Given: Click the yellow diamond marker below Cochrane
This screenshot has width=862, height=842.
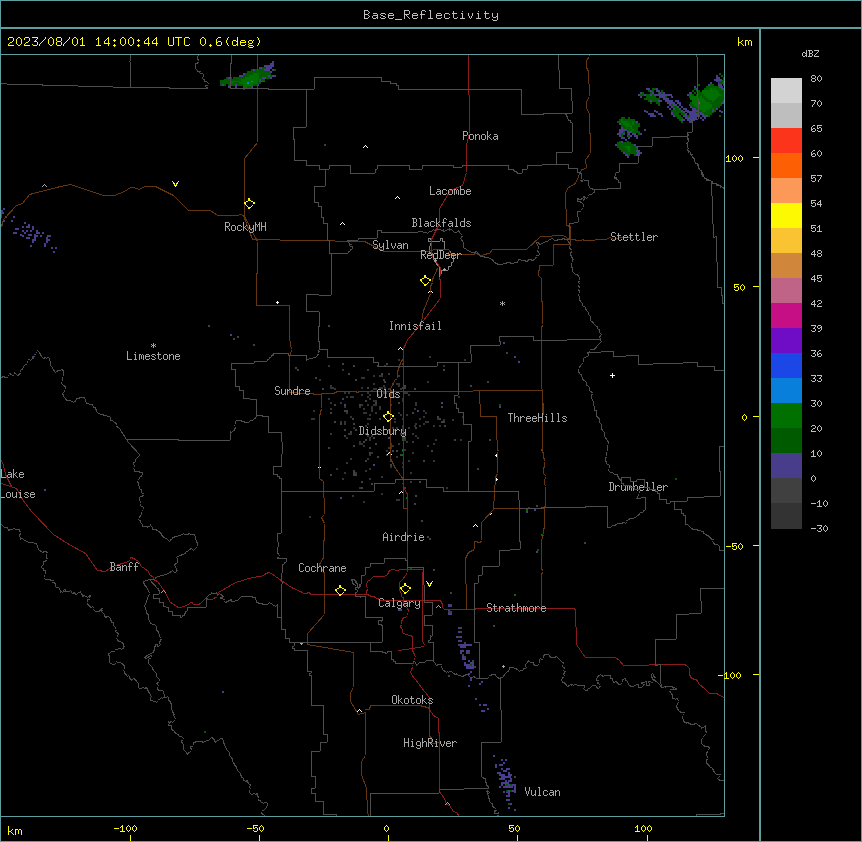Looking at the screenshot, I should coord(340,590).
